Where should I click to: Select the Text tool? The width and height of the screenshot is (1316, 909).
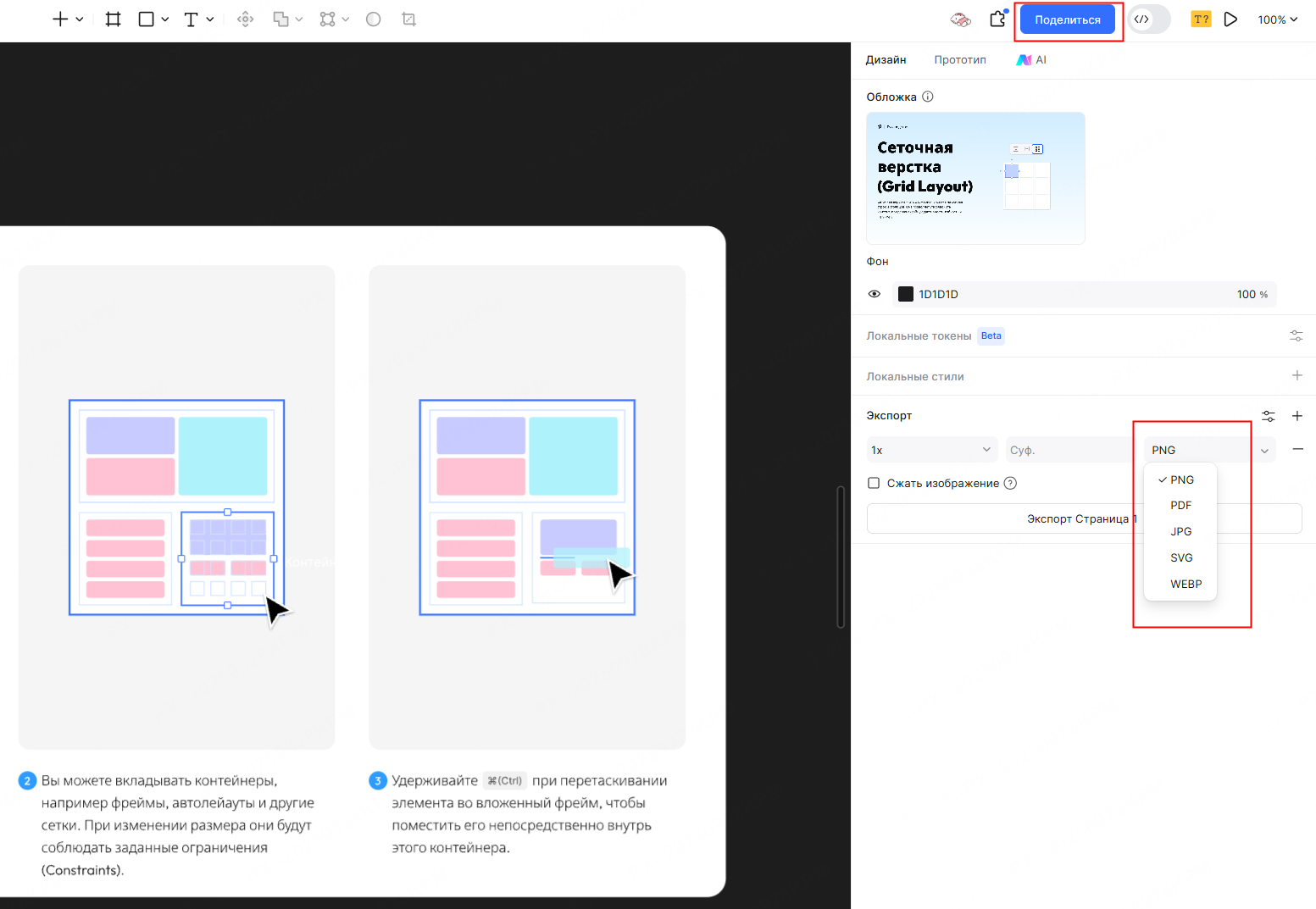[x=191, y=19]
